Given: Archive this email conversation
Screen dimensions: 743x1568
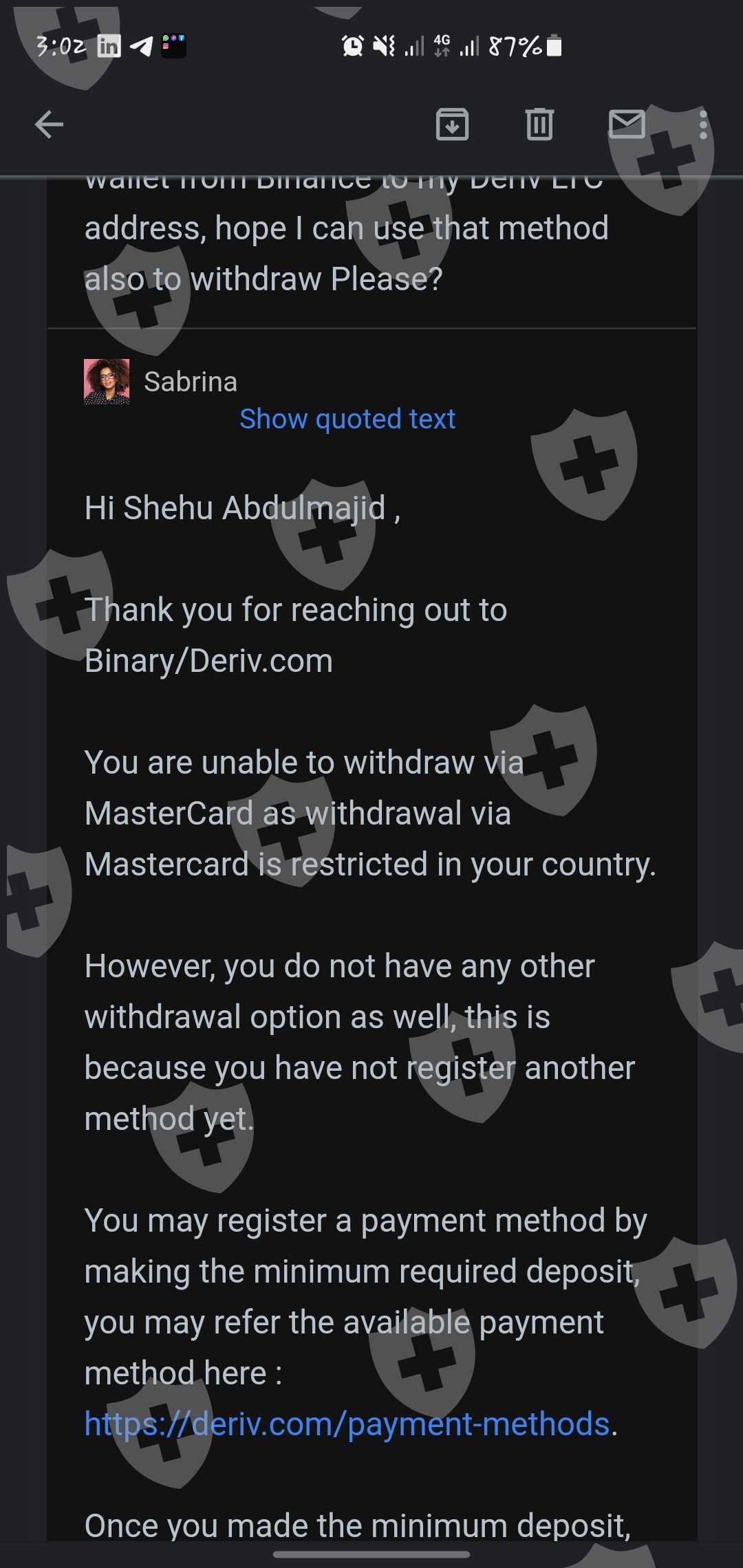Looking at the screenshot, I should pyautogui.click(x=452, y=124).
